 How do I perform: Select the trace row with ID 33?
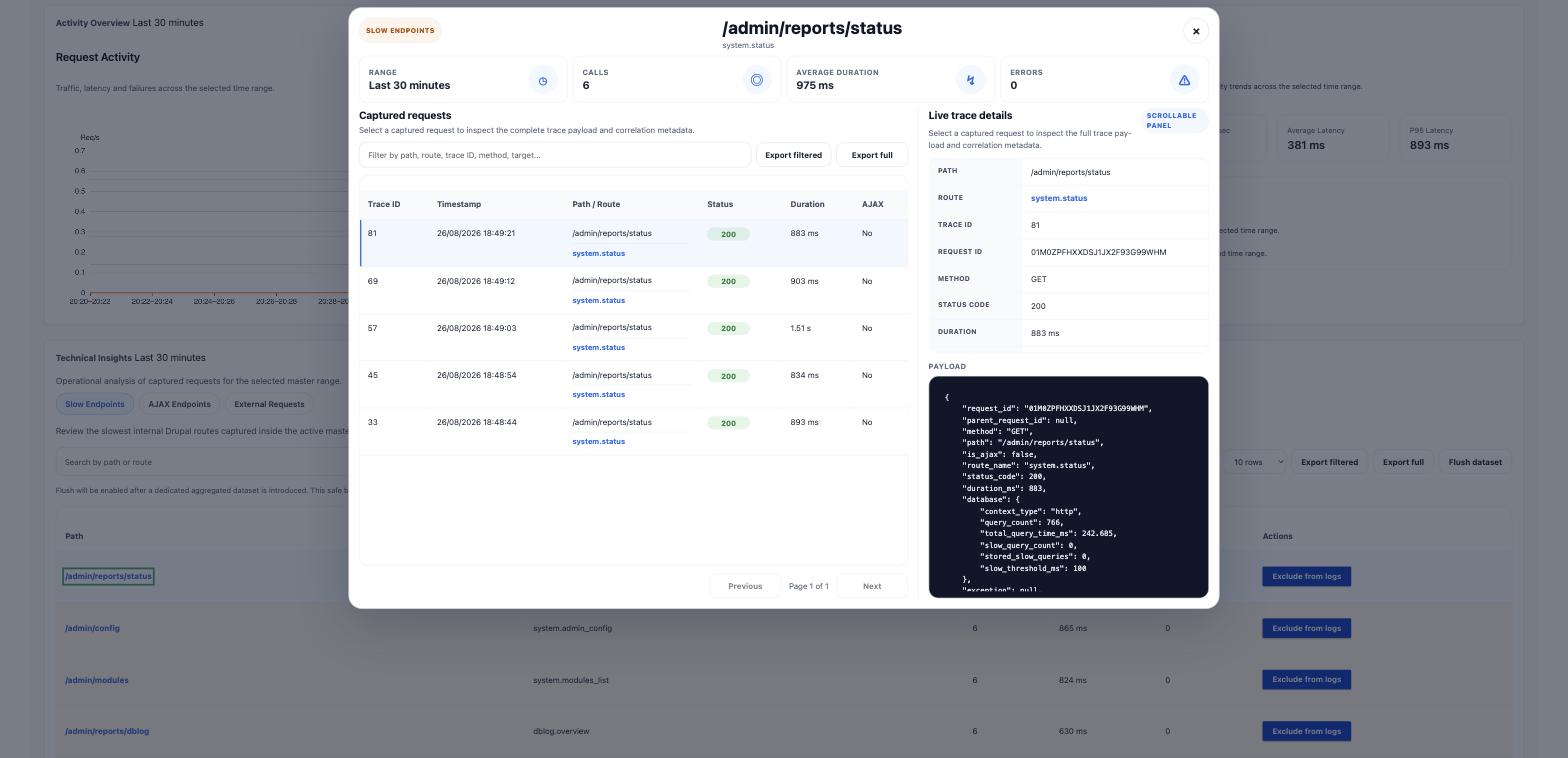pyautogui.click(x=634, y=431)
